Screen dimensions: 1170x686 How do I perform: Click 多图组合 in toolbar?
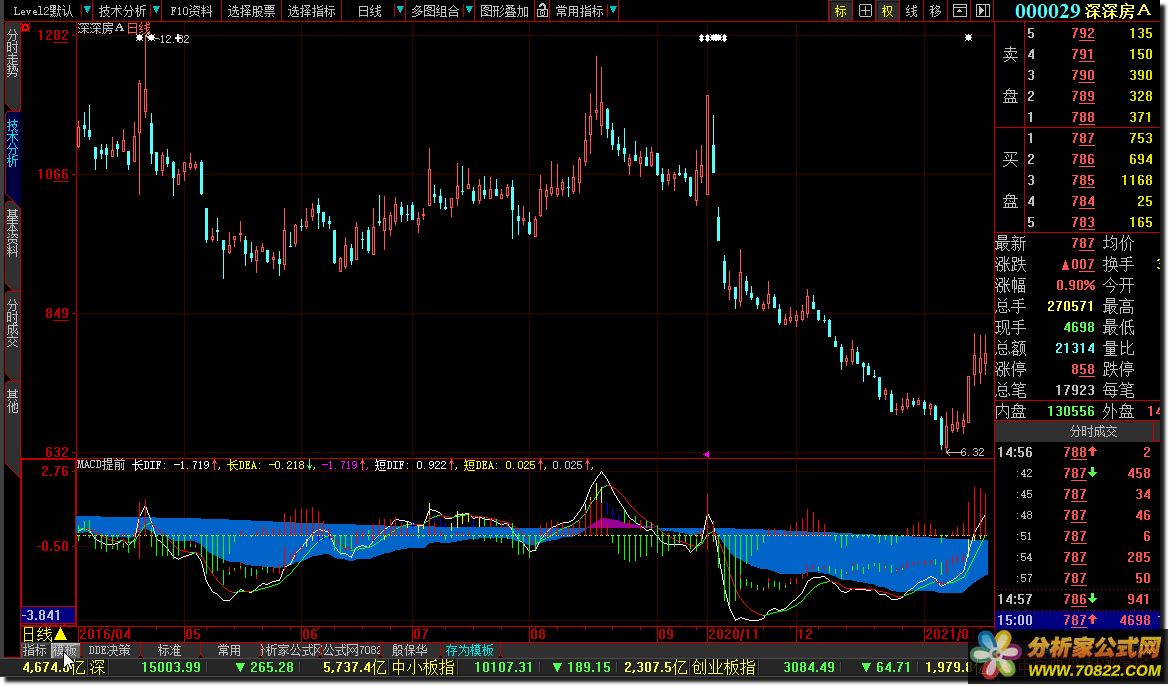(435, 10)
